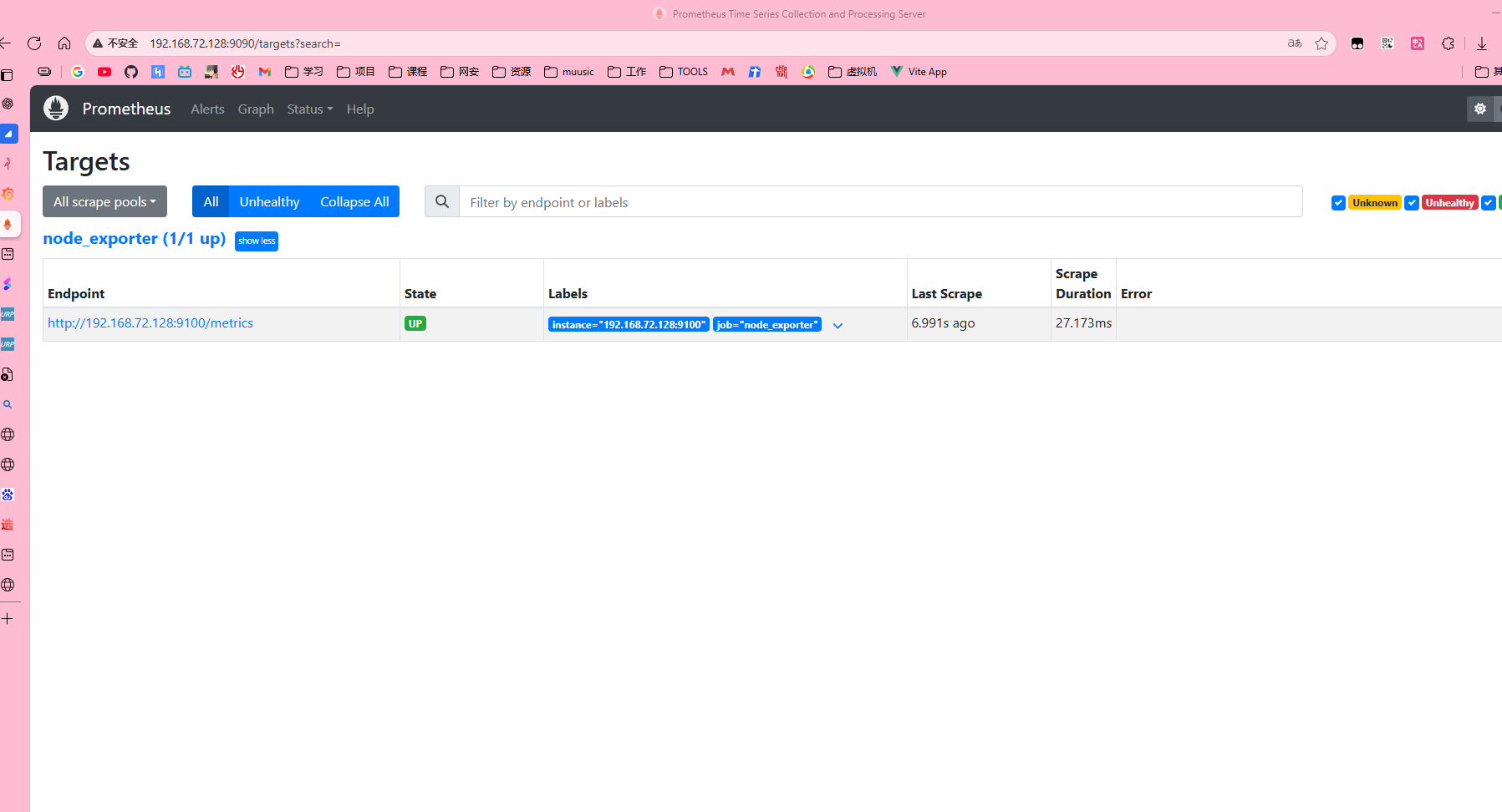Open the Bilibili bookmark icon
This screenshot has width=1502, height=812.
[185, 72]
